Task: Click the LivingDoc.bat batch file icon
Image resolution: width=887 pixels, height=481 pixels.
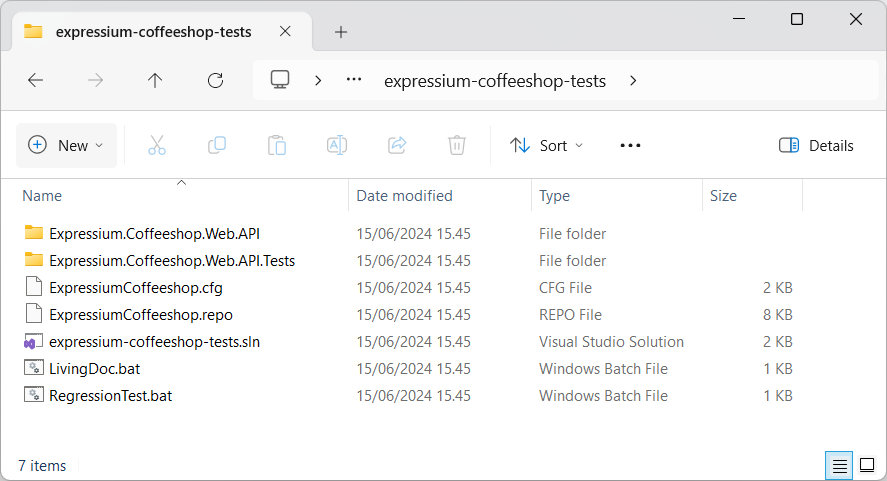Action: 33,368
